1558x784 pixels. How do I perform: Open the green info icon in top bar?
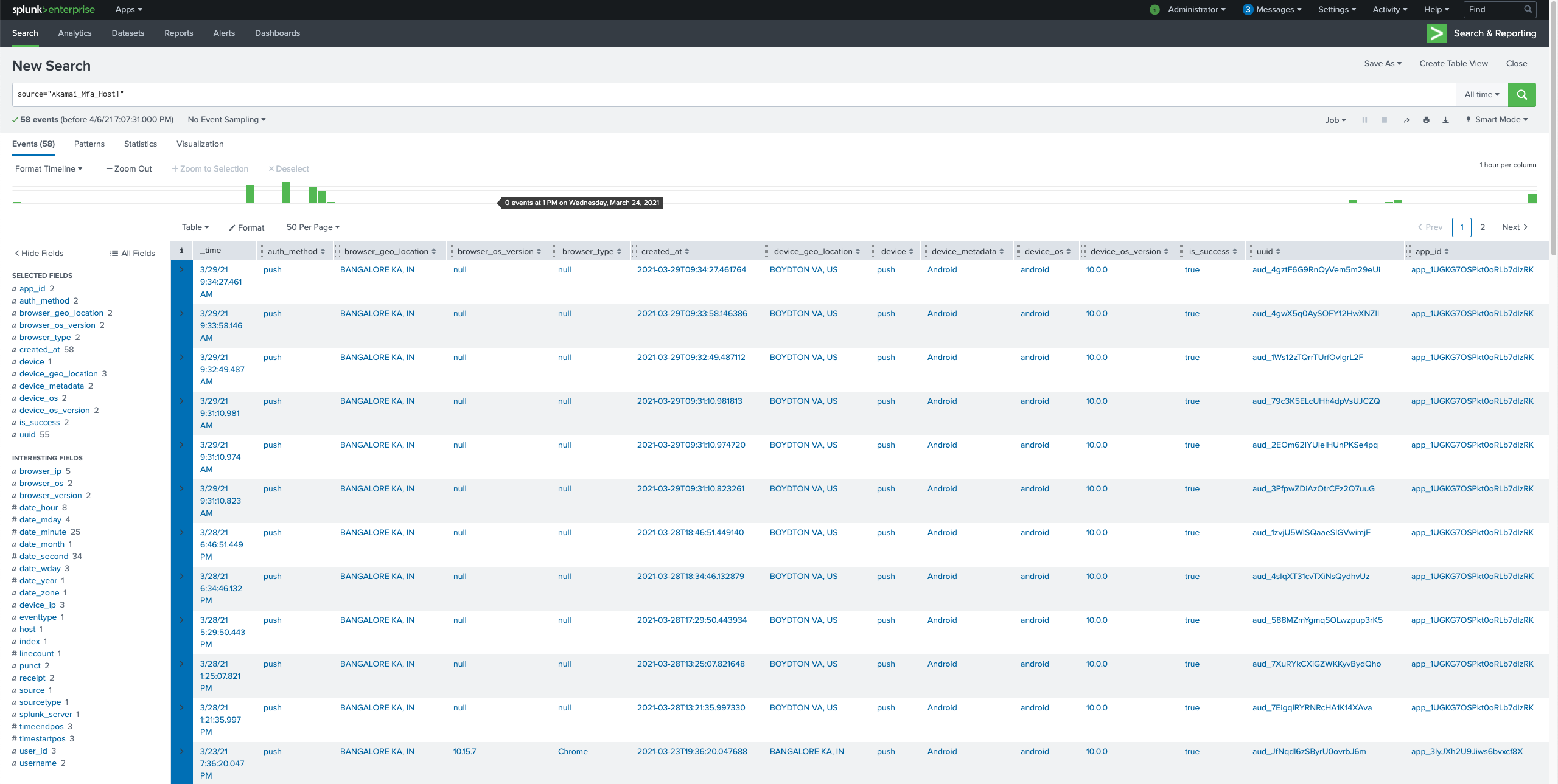[1155, 9]
